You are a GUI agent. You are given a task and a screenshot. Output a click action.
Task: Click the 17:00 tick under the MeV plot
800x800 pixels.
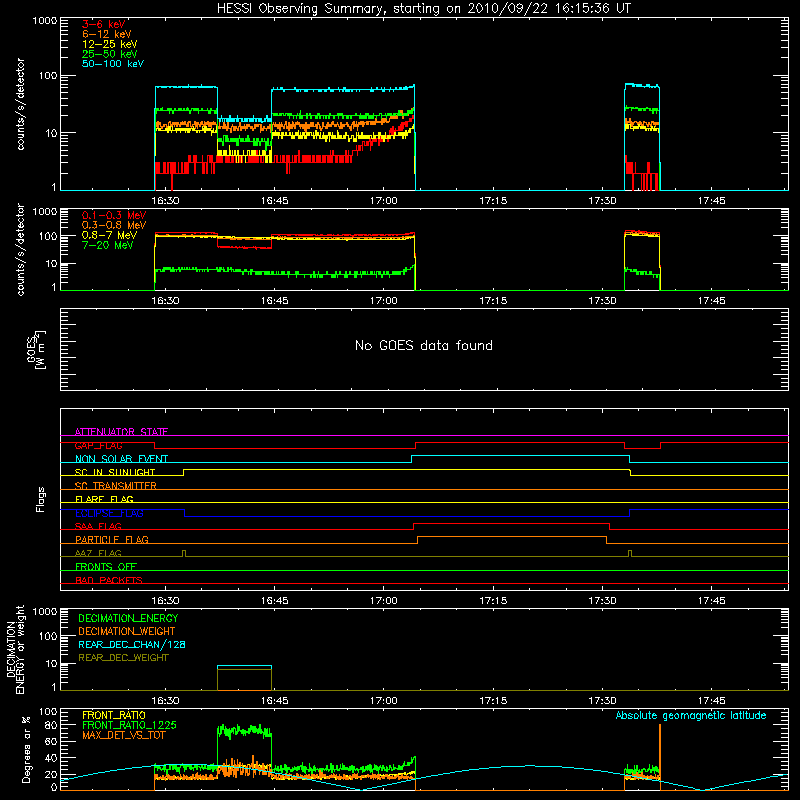point(384,301)
